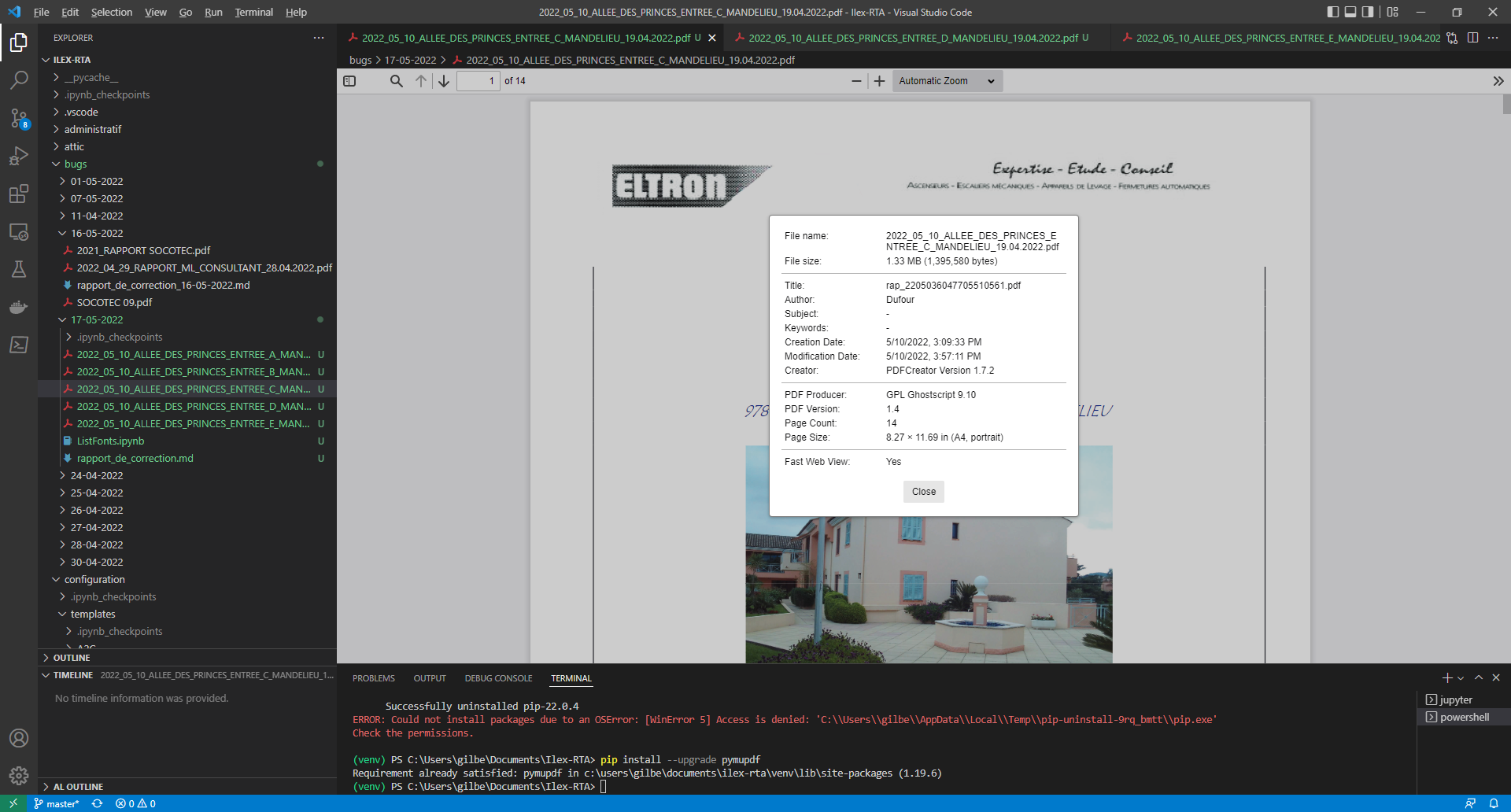The image size is (1511, 812).
Task: Click the compare changes icon in editor tab bar
Action: (x=1452, y=38)
